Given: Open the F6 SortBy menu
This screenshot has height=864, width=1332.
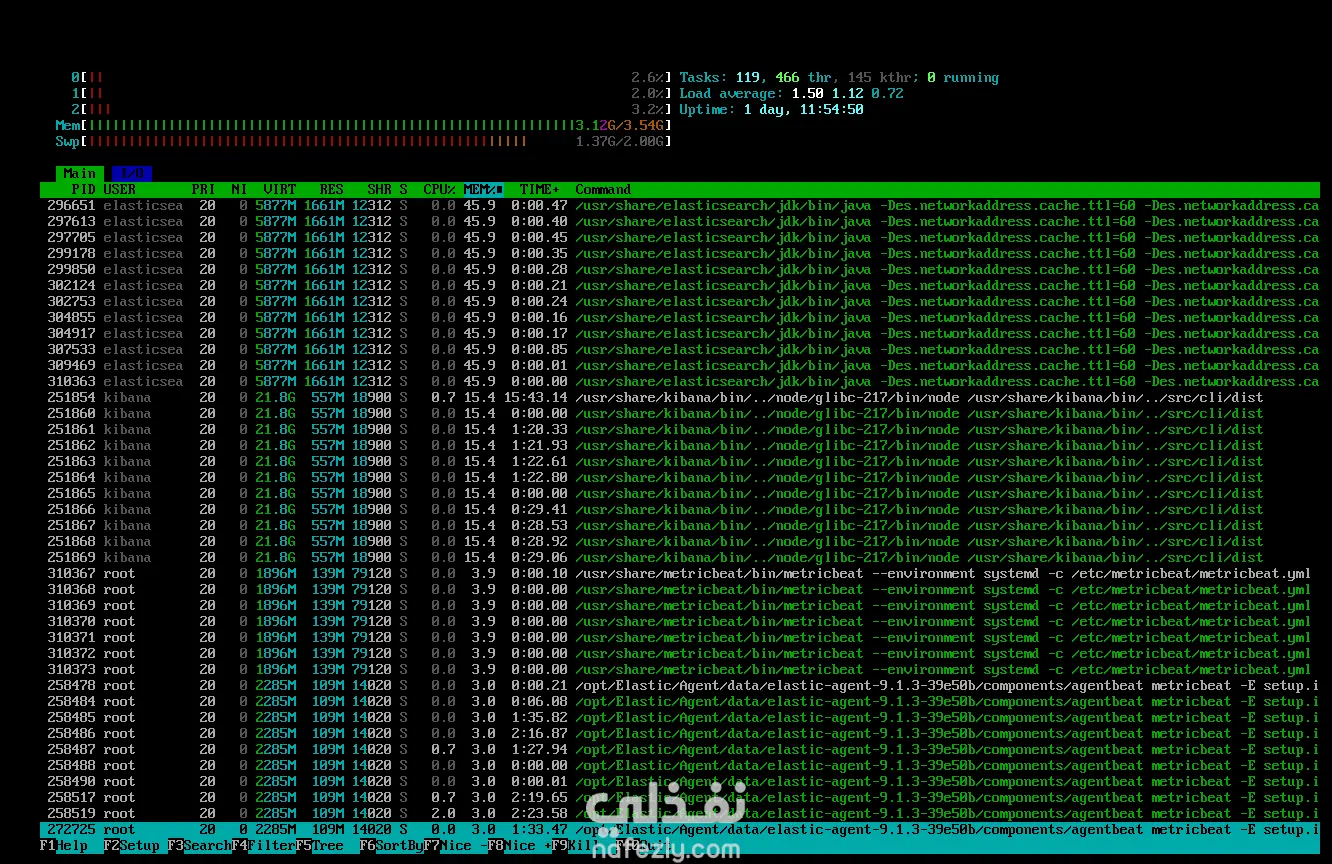Looking at the screenshot, I should point(392,846).
